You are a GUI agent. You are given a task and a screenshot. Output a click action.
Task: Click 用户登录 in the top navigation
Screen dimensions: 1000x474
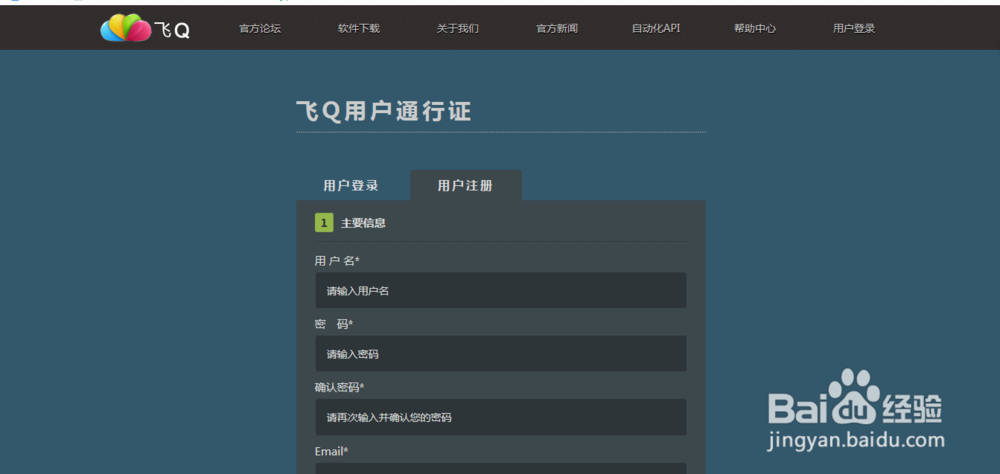(x=854, y=29)
